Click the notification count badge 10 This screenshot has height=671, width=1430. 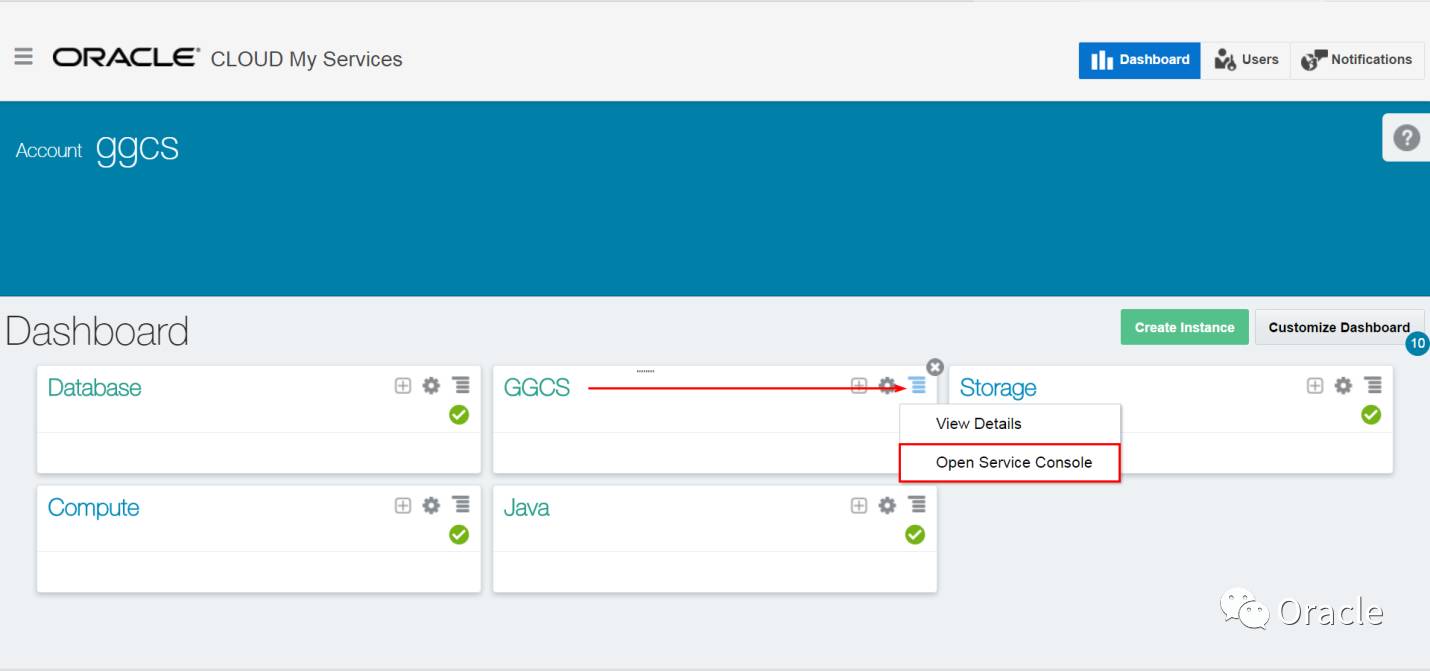point(1417,344)
